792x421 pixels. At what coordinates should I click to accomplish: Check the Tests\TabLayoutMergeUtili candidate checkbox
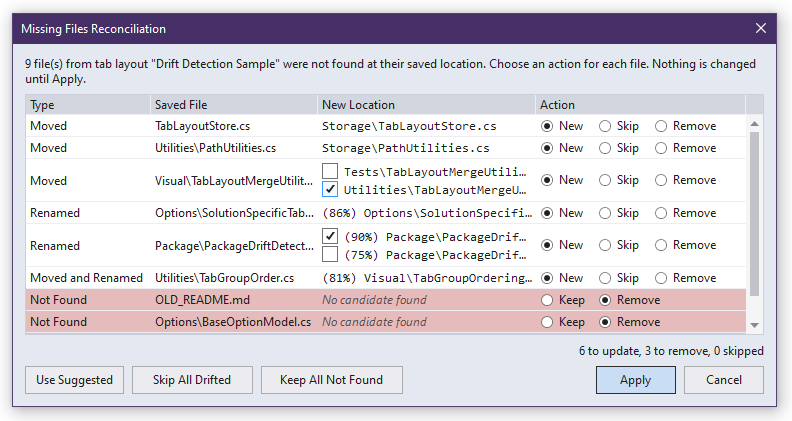click(x=330, y=171)
